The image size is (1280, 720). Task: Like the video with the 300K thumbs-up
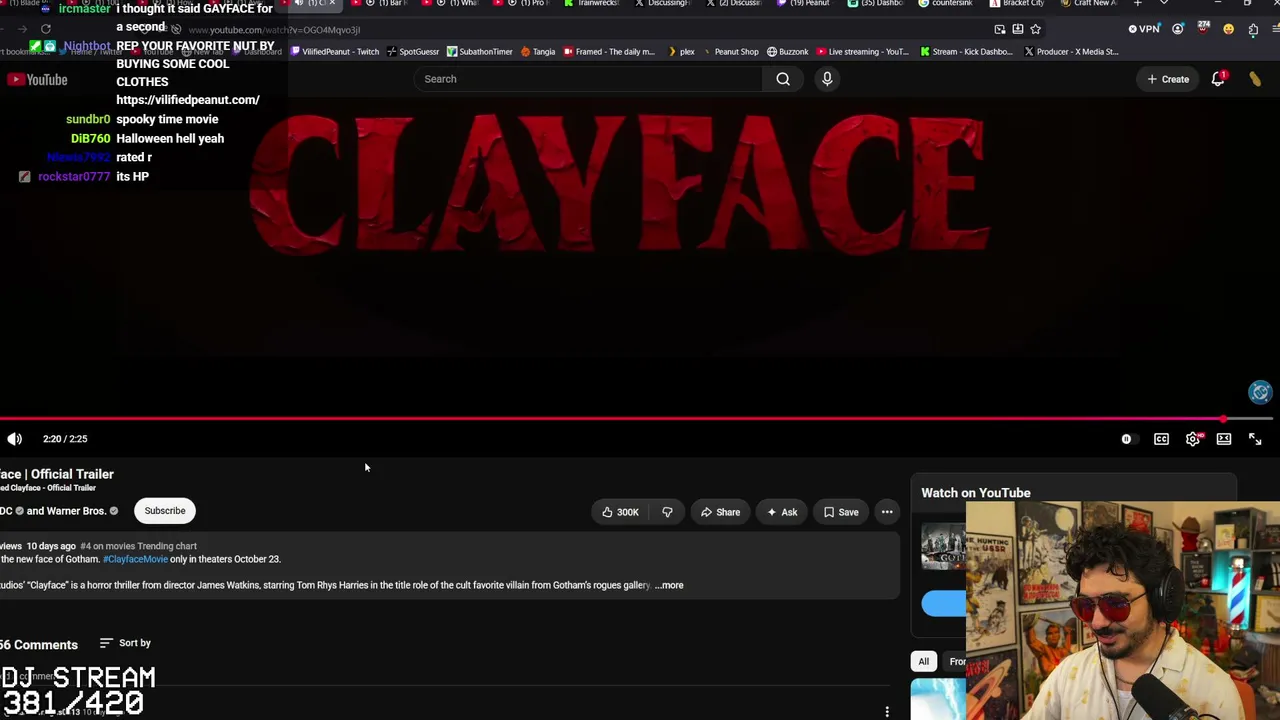point(620,512)
